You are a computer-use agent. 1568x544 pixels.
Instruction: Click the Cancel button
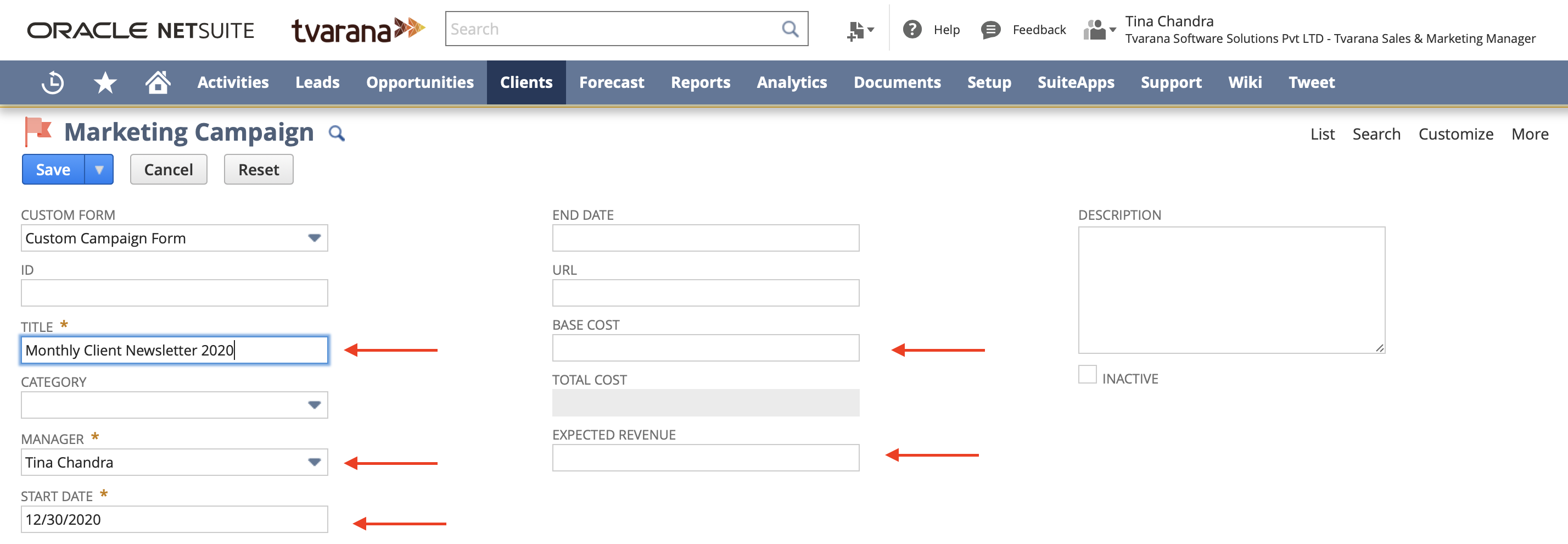pos(169,169)
